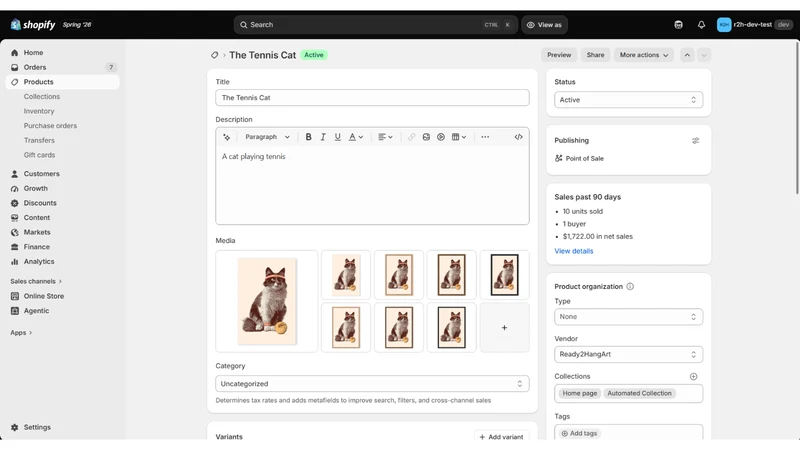The width and height of the screenshot is (800, 450).
Task: Open Inventory submenu item
Action: point(39,111)
